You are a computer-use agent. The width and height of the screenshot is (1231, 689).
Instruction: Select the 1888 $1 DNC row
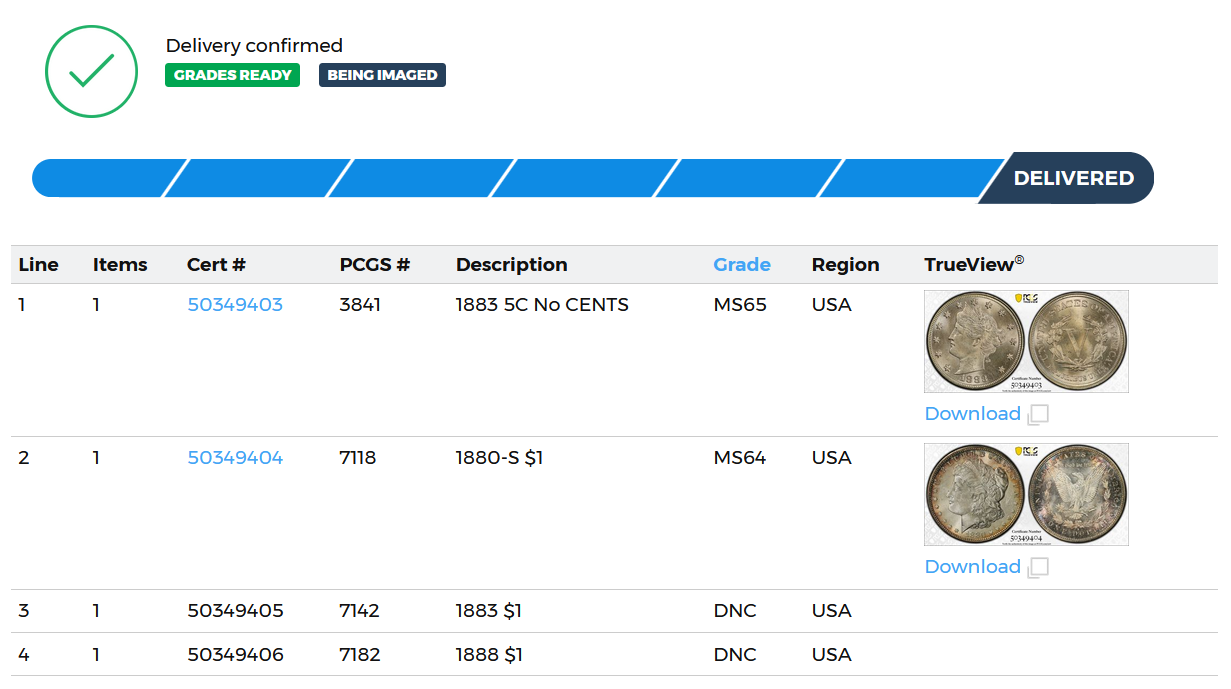click(488, 655)
